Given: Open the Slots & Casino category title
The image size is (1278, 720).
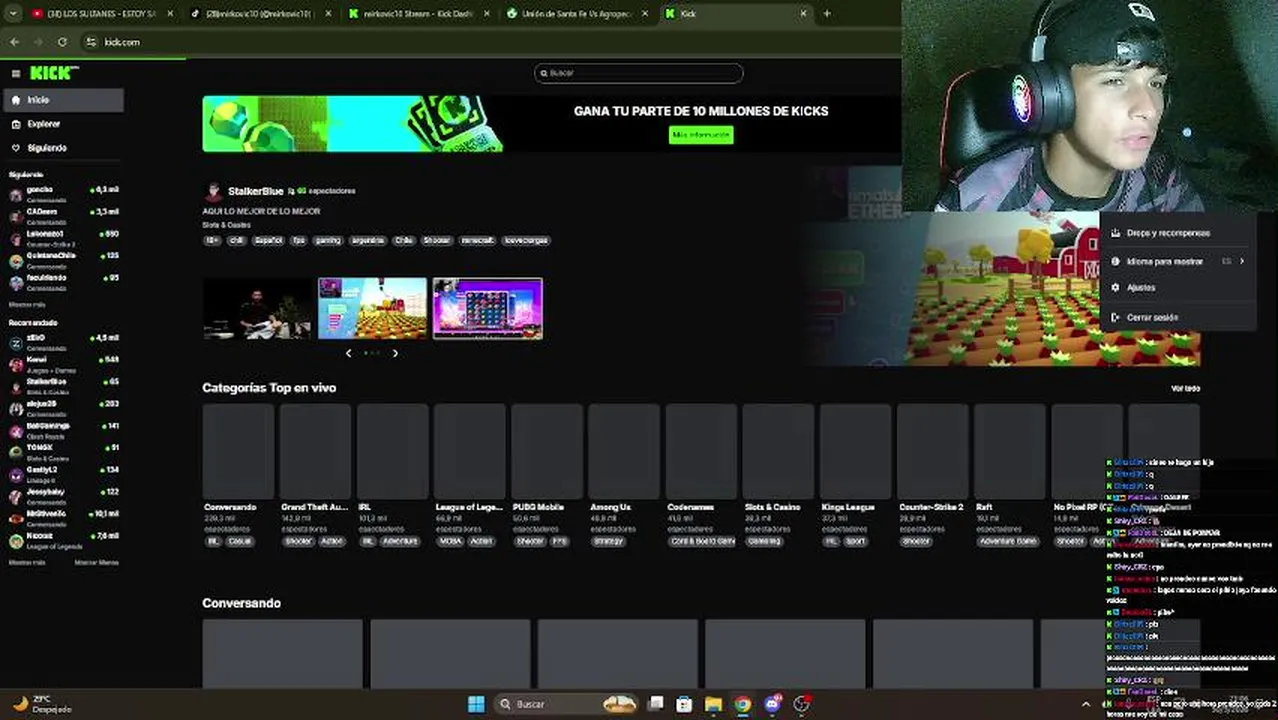Looking at the screenshot, I should click(773, 507).
